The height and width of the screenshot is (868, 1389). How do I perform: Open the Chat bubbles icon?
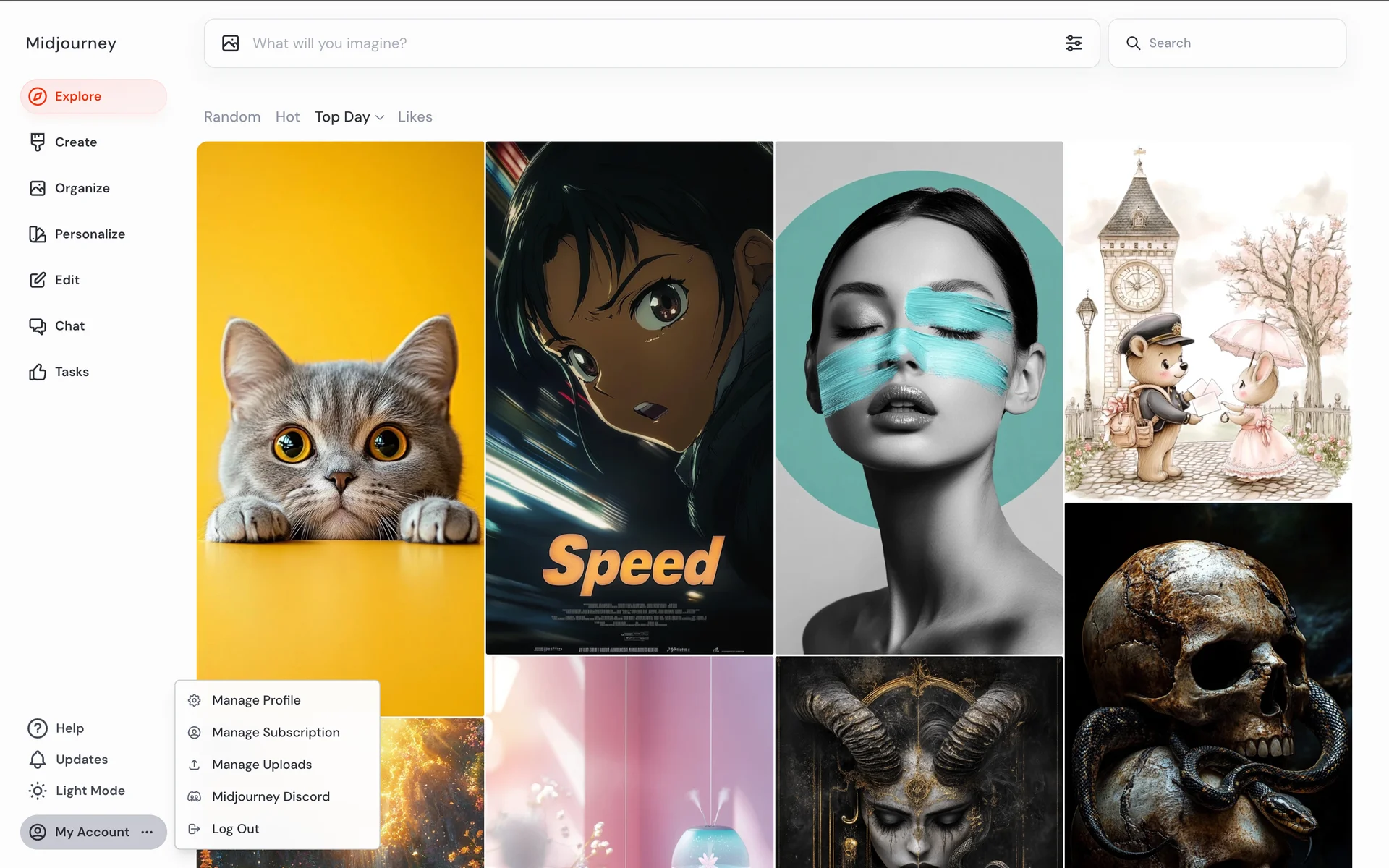pyautogui.click(x=38, y=326)
